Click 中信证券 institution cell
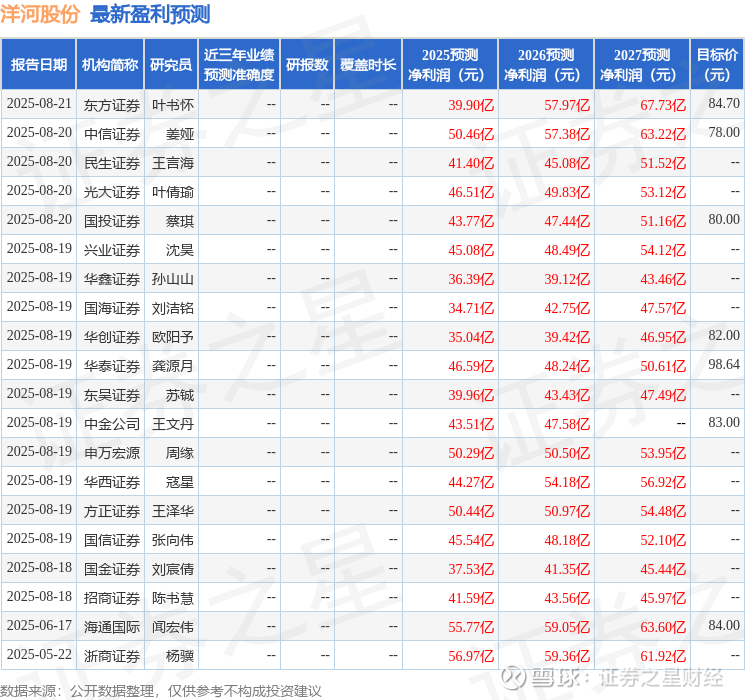This screenshot has height=700, width=745. pyautogui.click(x=112, y=134)
